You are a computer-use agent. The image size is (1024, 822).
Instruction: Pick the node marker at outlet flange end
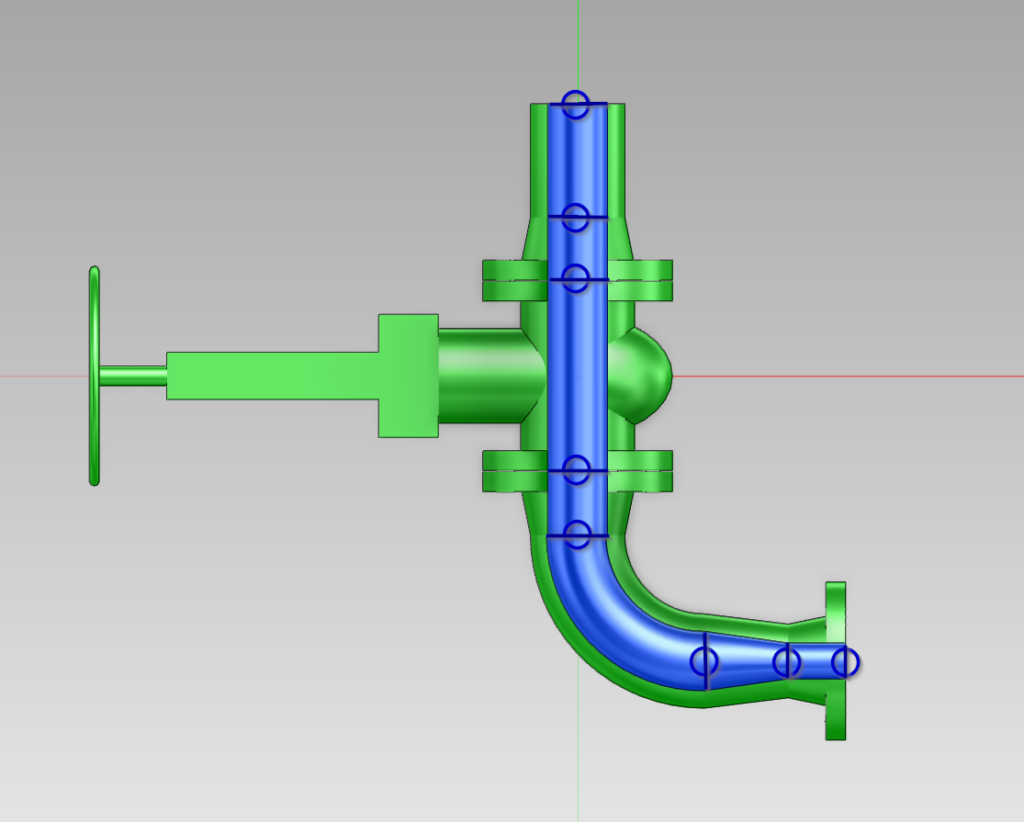tap(845, 661)
